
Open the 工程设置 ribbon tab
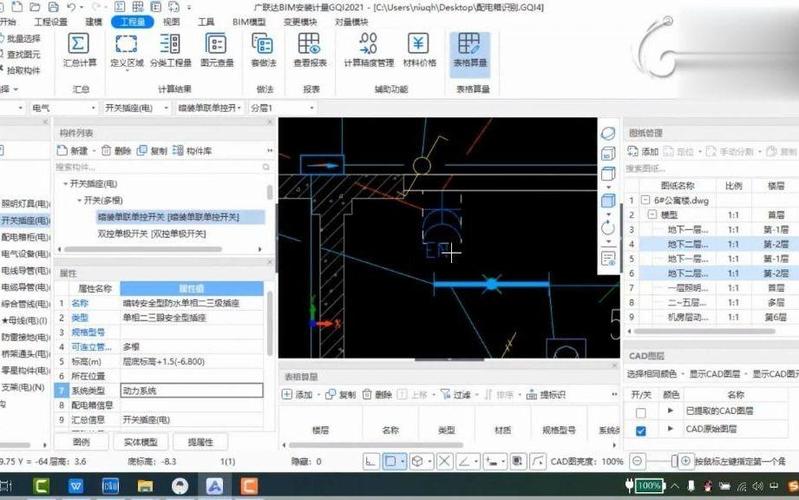coord(51,22)
